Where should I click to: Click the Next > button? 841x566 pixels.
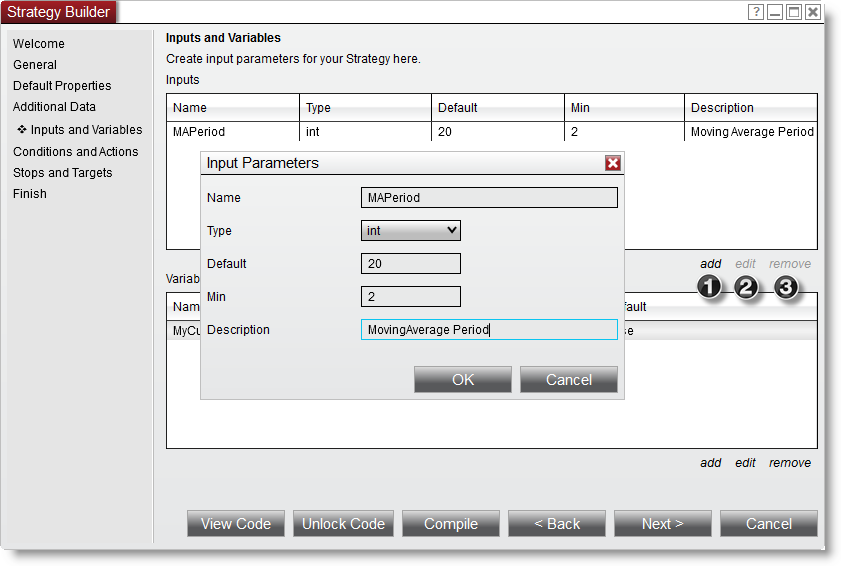coord(662,524)
